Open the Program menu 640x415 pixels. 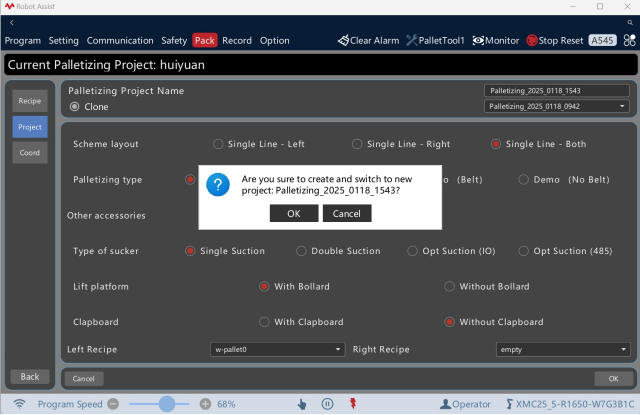click(x=23, y=40)
